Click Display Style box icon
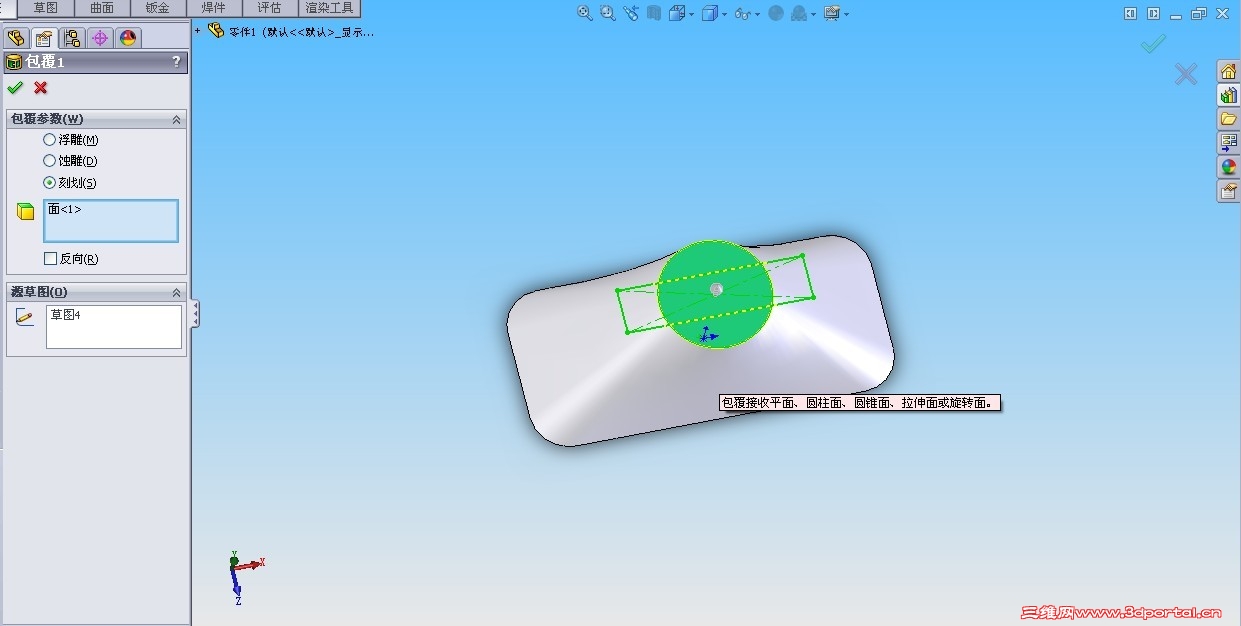Image resolution: width=1241 pixels, height=626 pixels. click(708, 13)
